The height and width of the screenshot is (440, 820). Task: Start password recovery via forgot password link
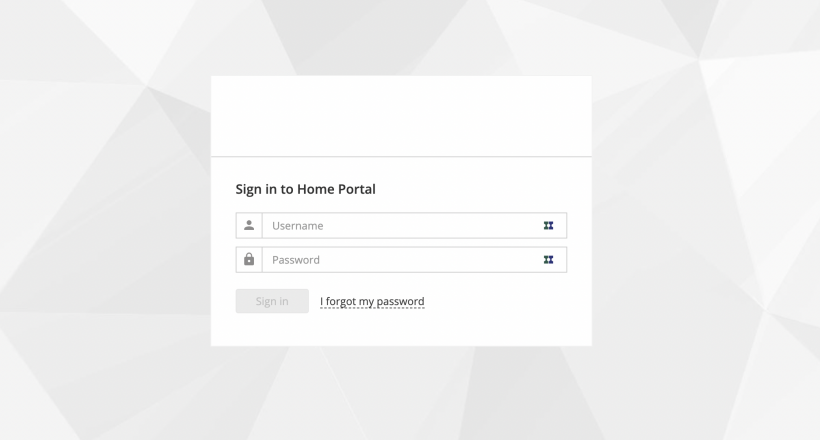[372, 301]
